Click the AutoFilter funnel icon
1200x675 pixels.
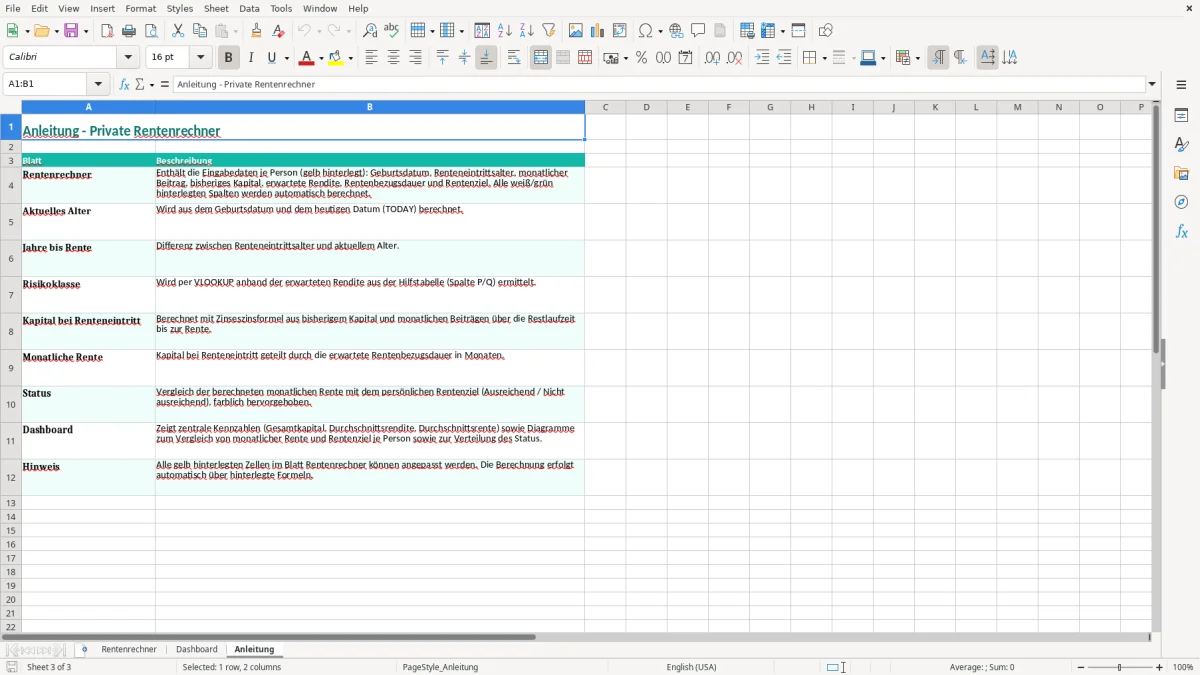click(549, 31)
